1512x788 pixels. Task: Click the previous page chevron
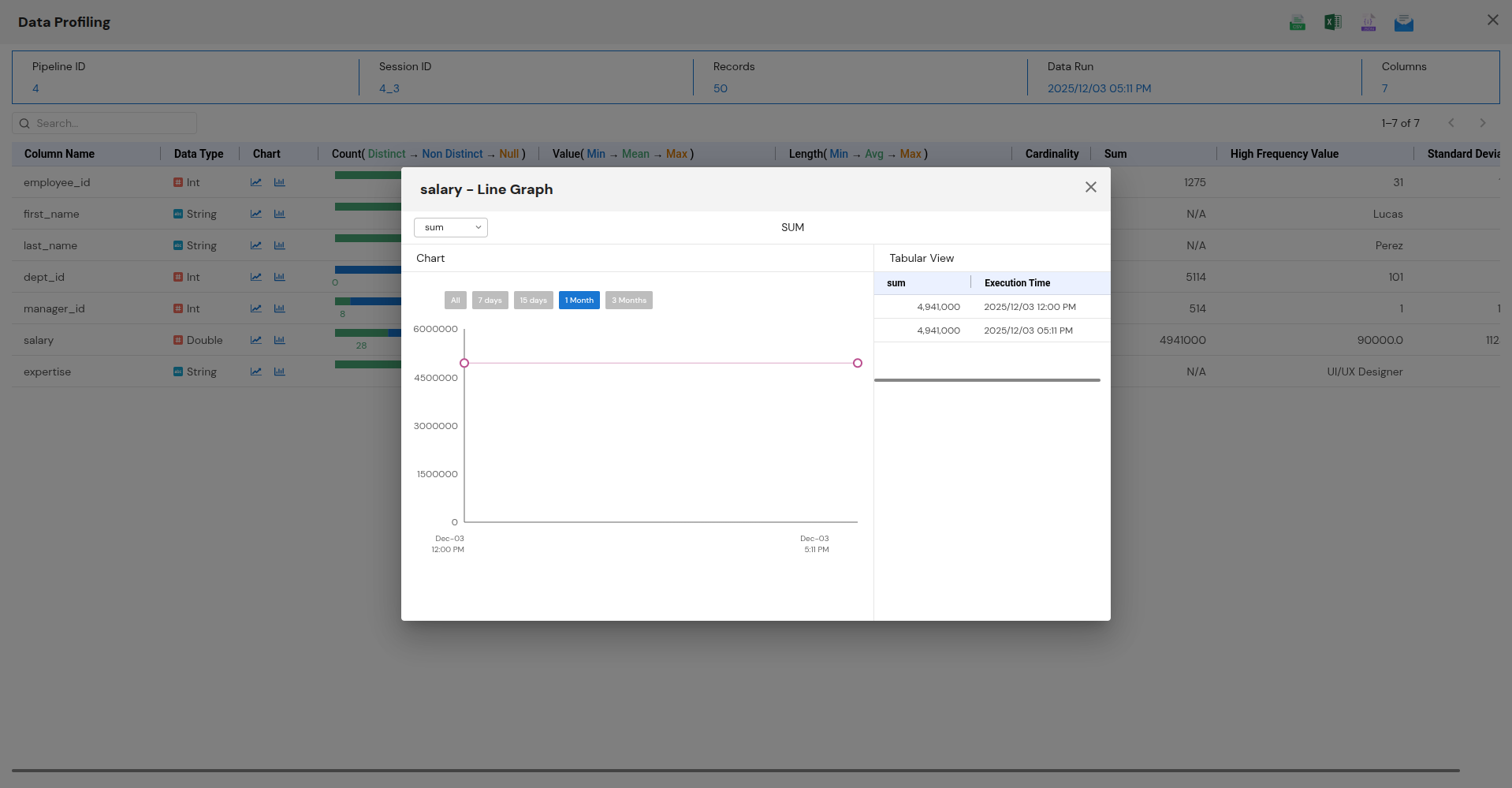(1451, 123)
